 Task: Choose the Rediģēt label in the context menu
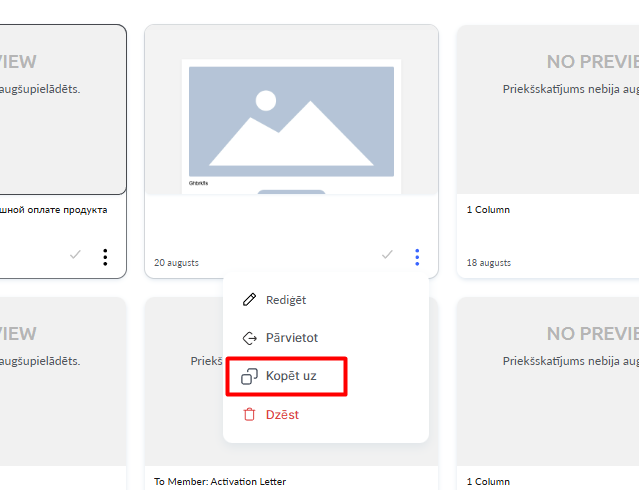tap(286, 300)
